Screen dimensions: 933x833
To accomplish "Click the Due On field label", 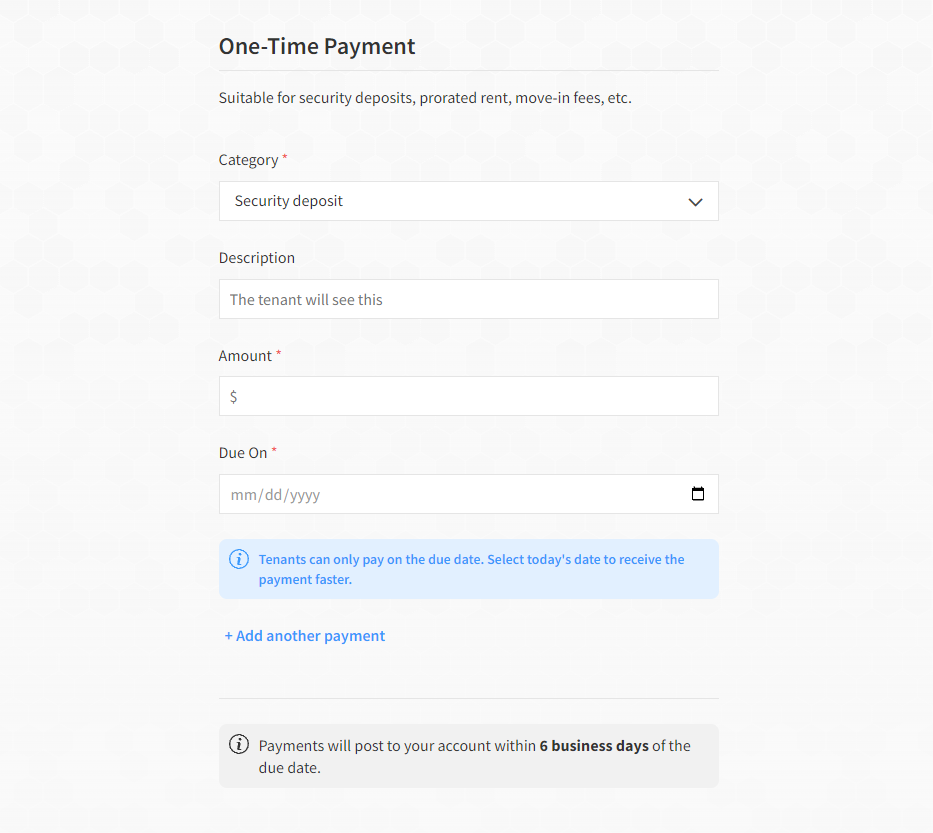I will (243, 453).
